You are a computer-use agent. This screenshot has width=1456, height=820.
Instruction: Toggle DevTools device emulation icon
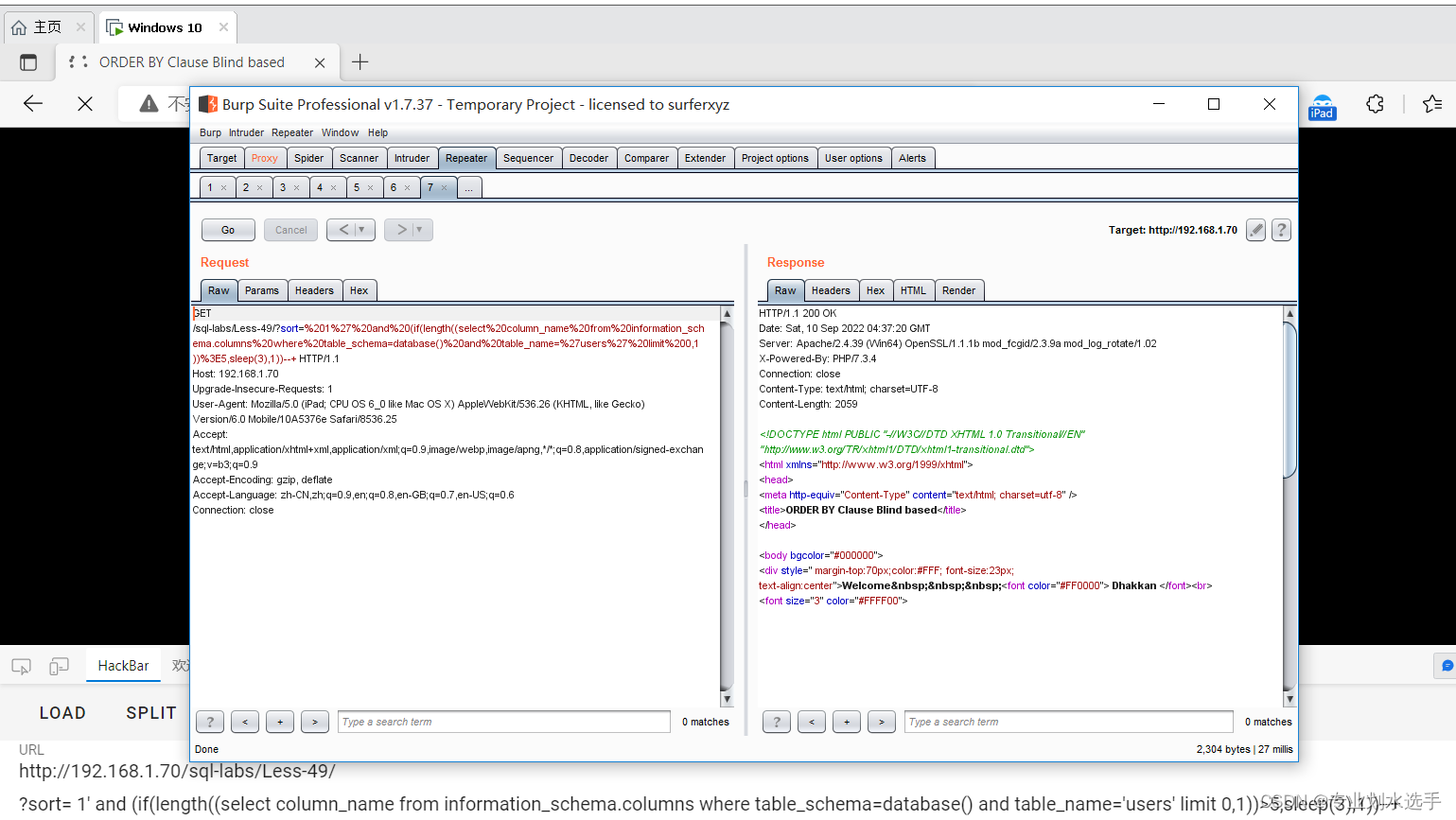tap(59, 667)
